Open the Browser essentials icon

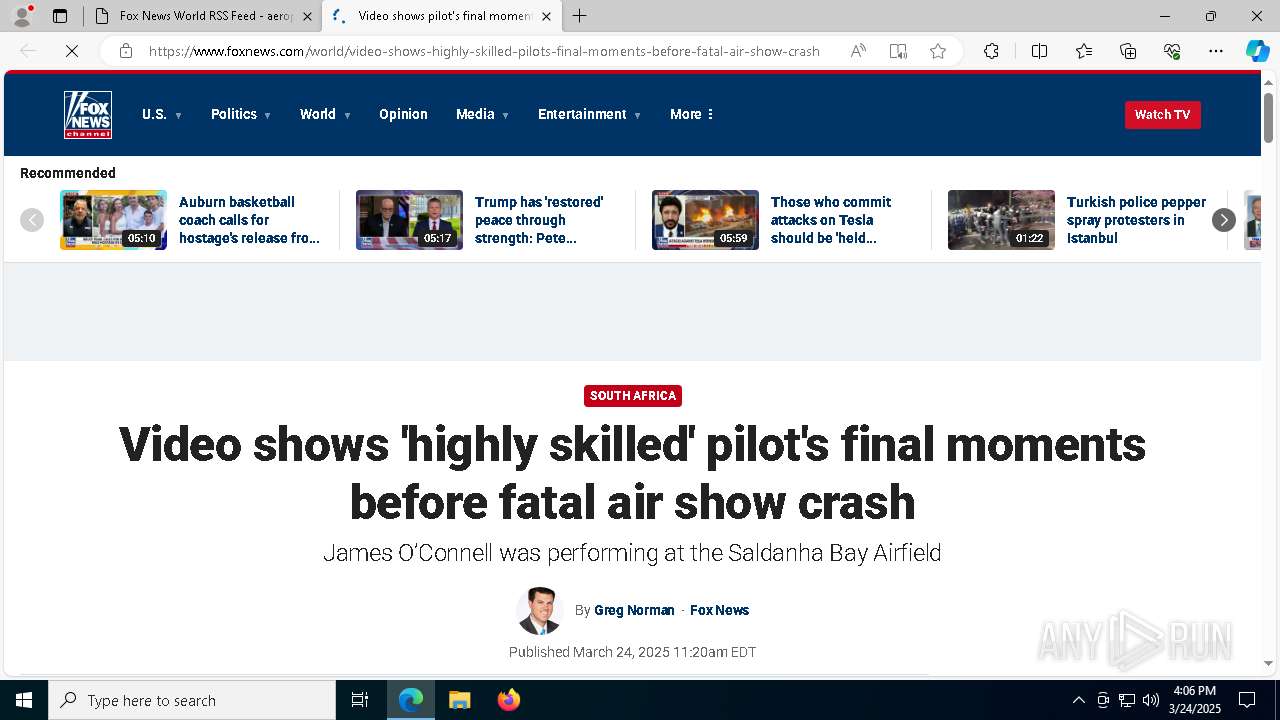point(1172,51)
